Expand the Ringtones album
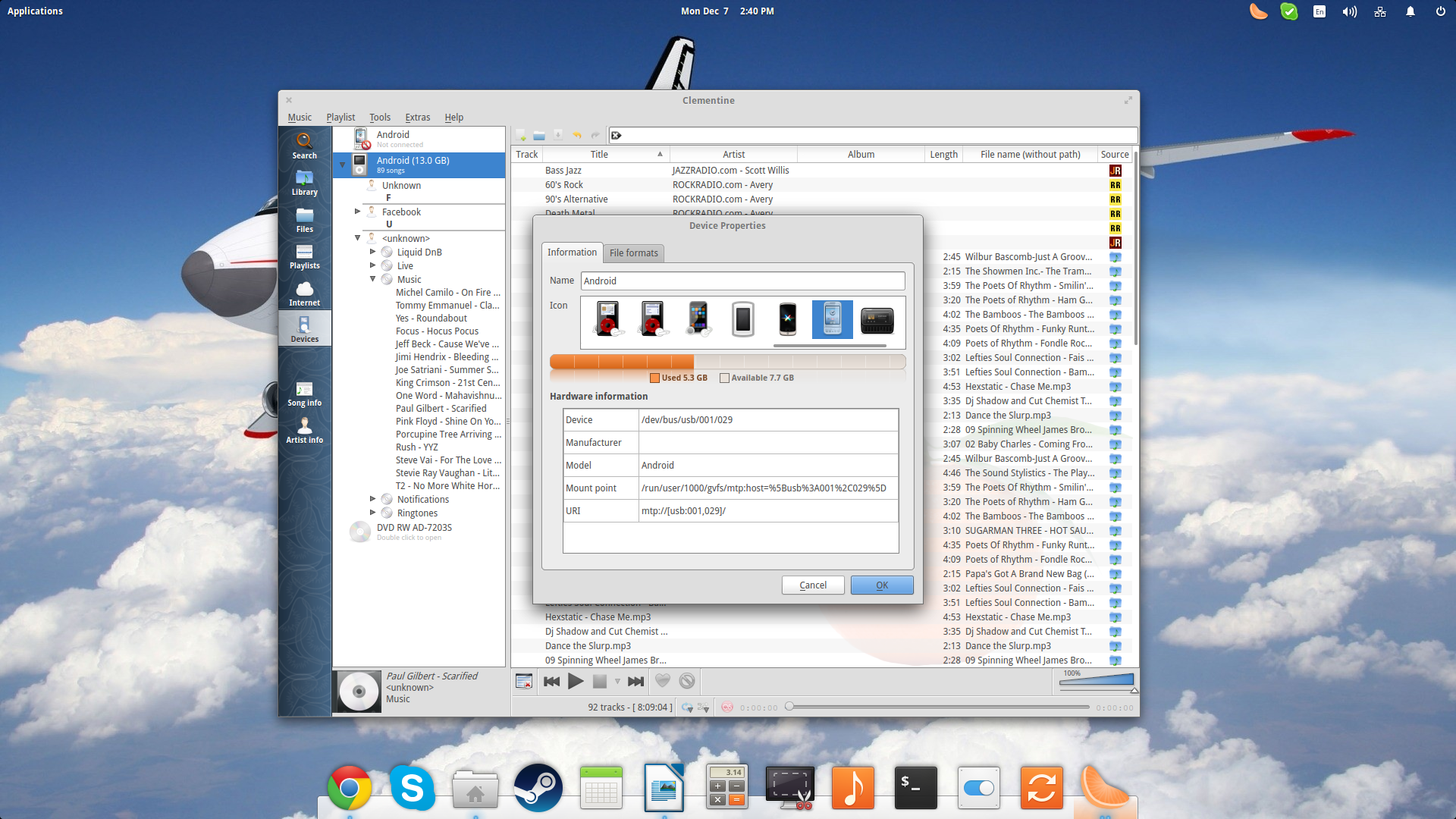The width and height of the screenshot is (1456, 819). (x=372, y=513)
